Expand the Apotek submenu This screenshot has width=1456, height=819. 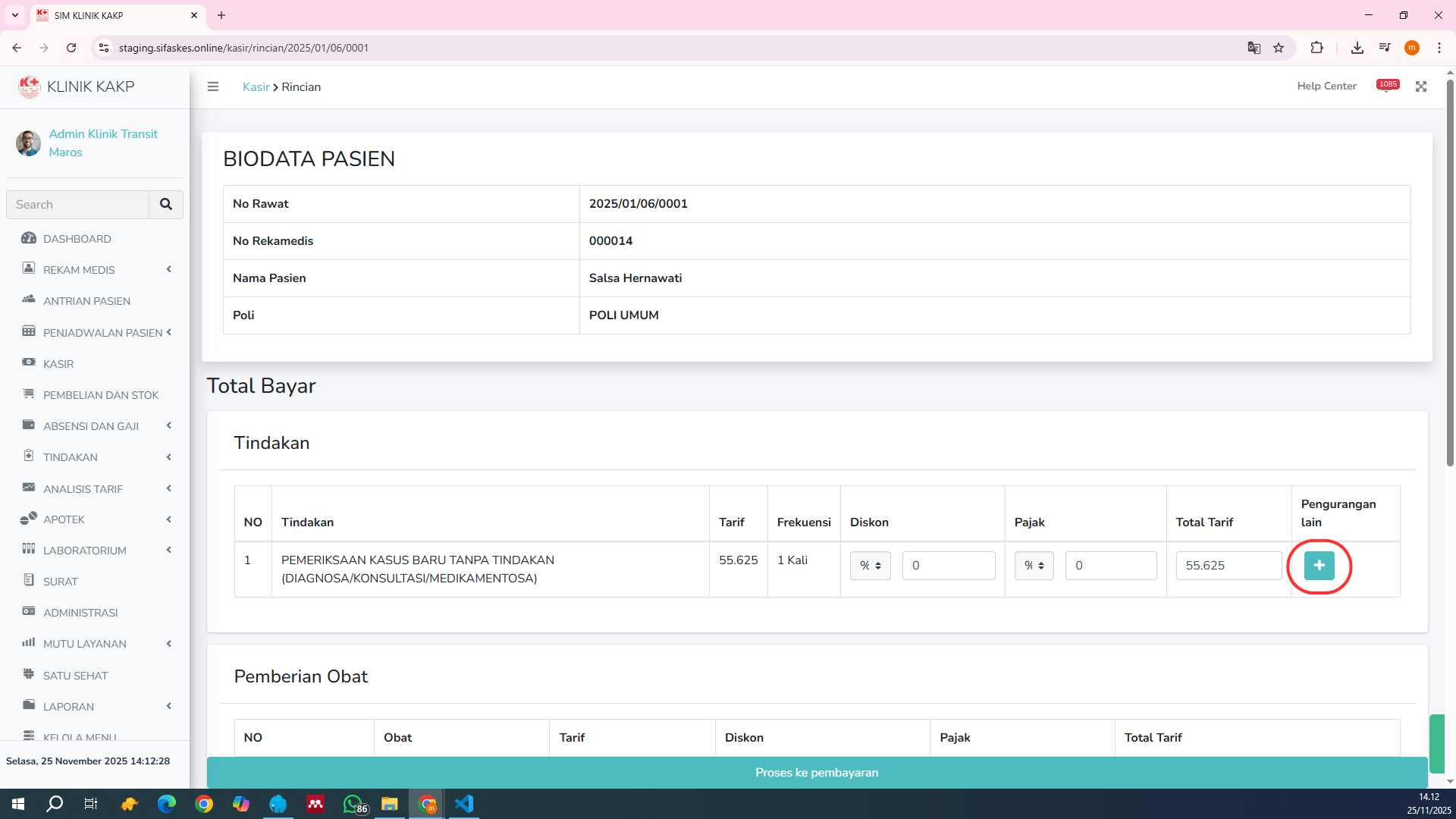coord(64,519)
